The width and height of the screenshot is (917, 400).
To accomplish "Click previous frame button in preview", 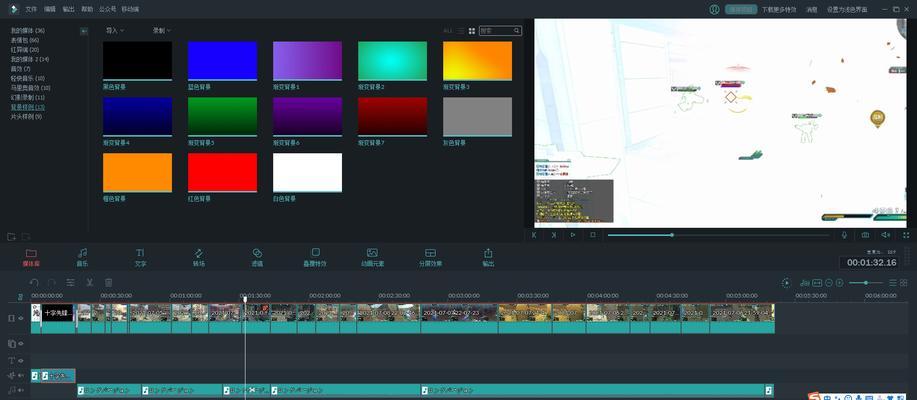I will click(x=533, y=235).
